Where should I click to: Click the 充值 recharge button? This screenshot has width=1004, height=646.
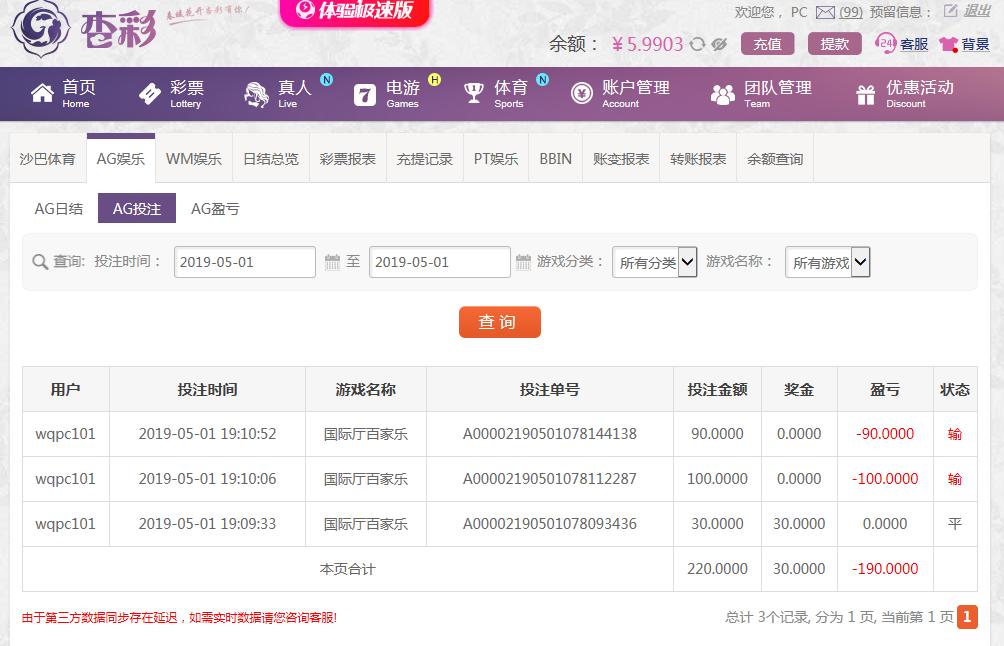pyautogui.click(x=767, y=44)
